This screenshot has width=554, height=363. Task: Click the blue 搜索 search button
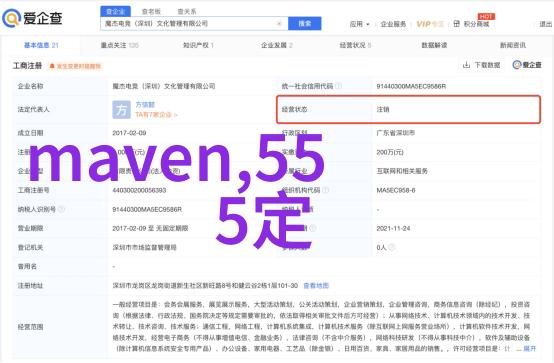[x=305, y=24]
